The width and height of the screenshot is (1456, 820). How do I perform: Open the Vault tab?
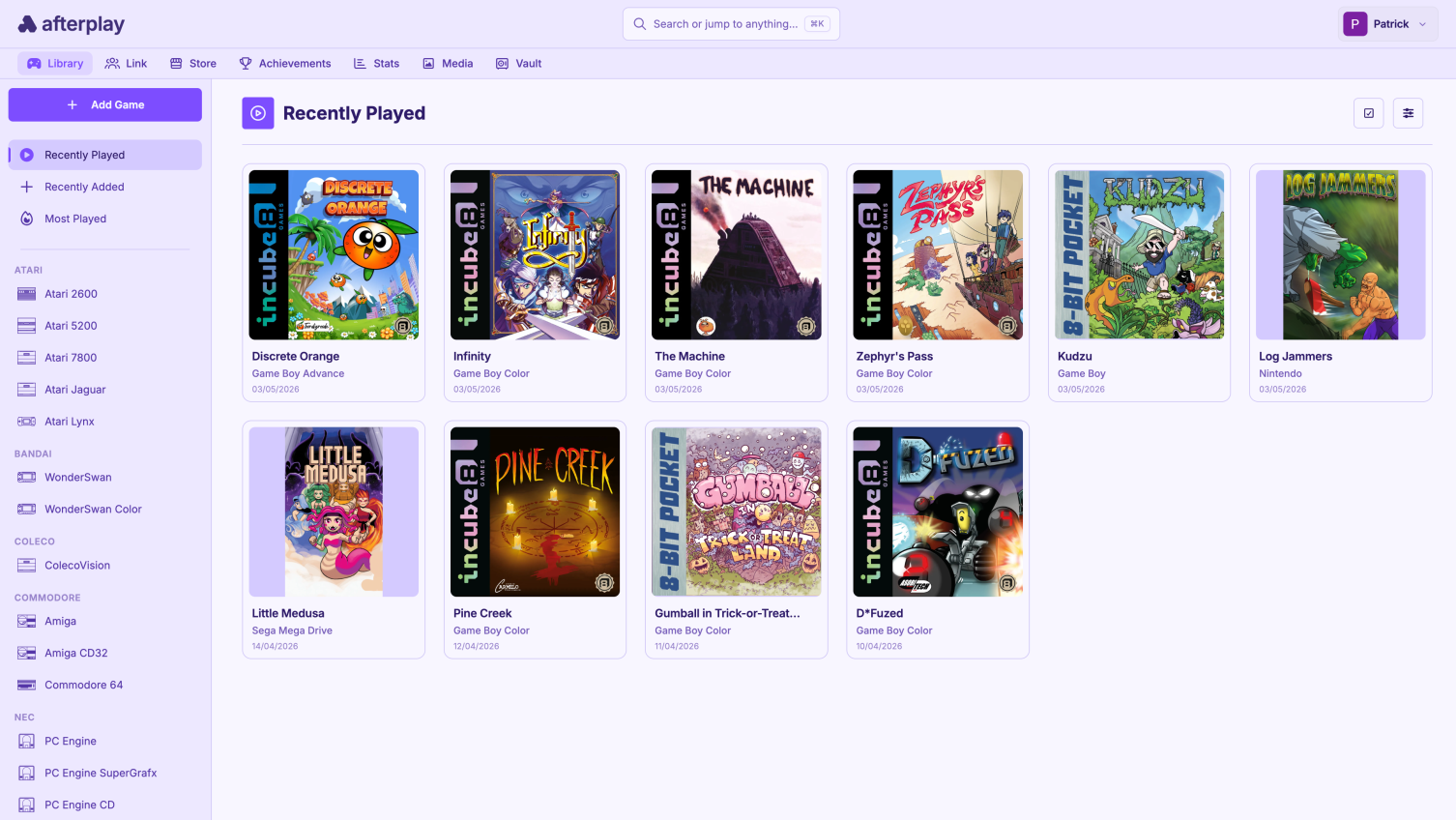[x=518, y=64]
